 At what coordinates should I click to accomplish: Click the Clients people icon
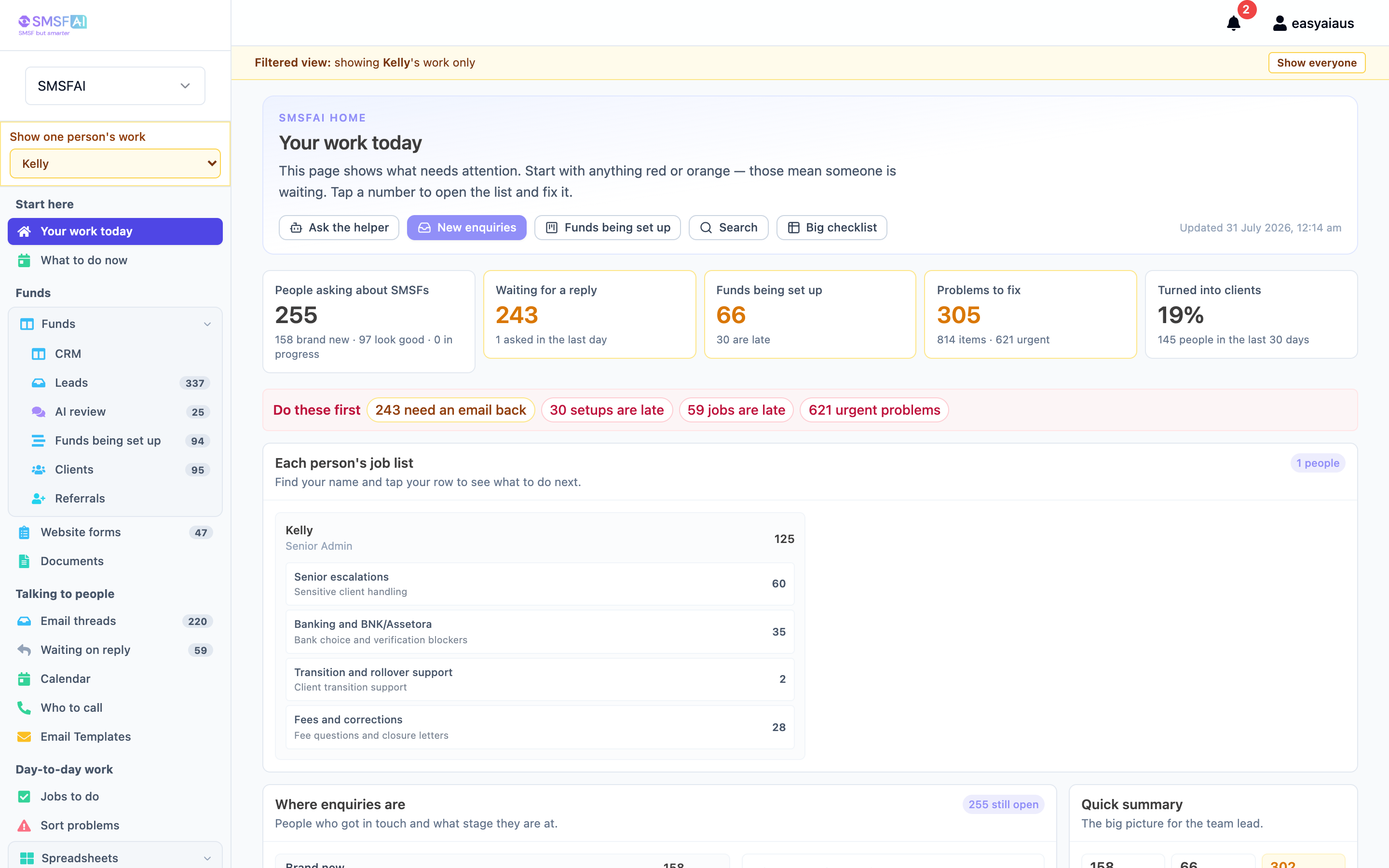39,470
